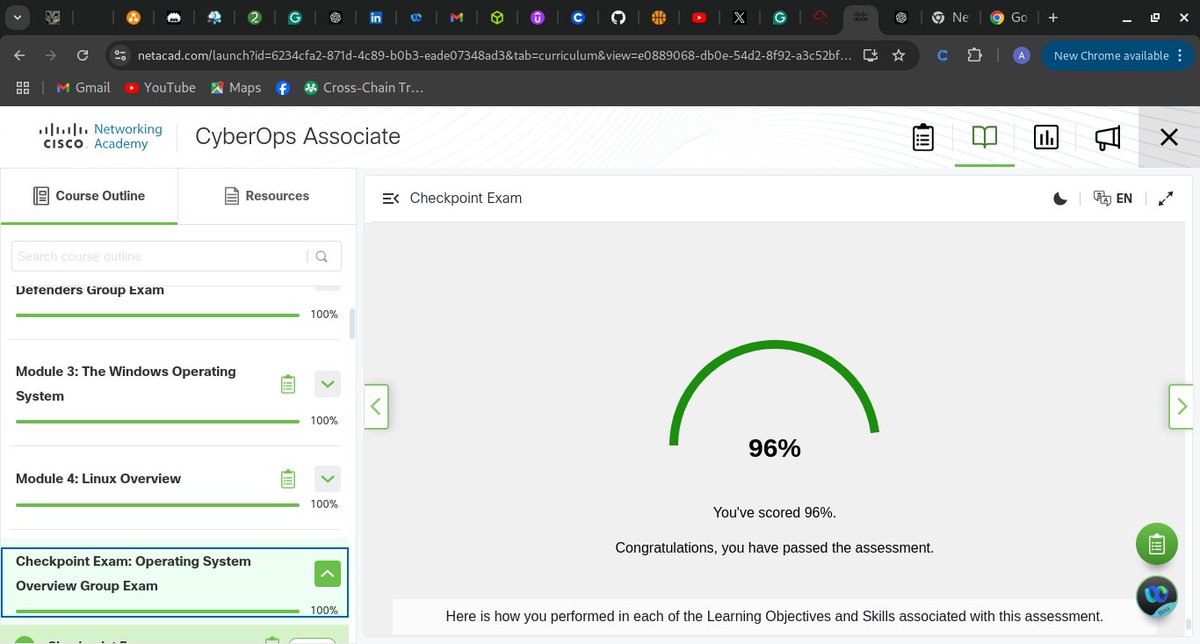Collapse the Checkpoint Exam Operating System entry
The height and width of the screenshot is (644, 1200).
[x=327, y=573]
